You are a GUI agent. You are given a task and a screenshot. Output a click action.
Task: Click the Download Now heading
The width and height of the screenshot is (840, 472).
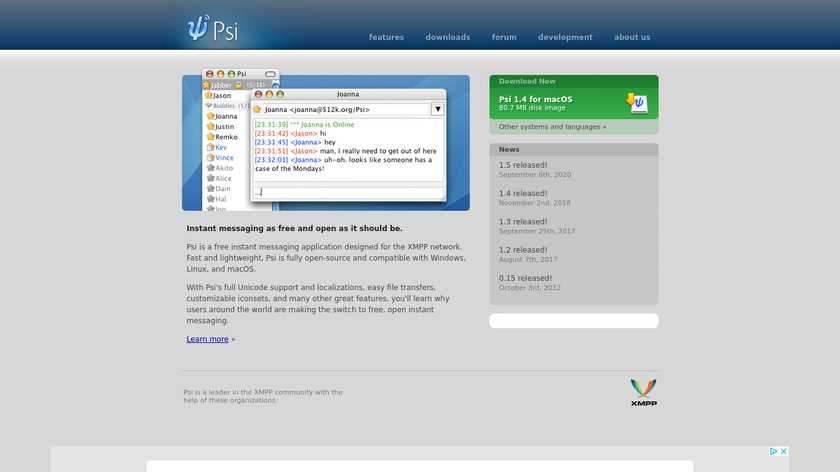pos(527,81)
